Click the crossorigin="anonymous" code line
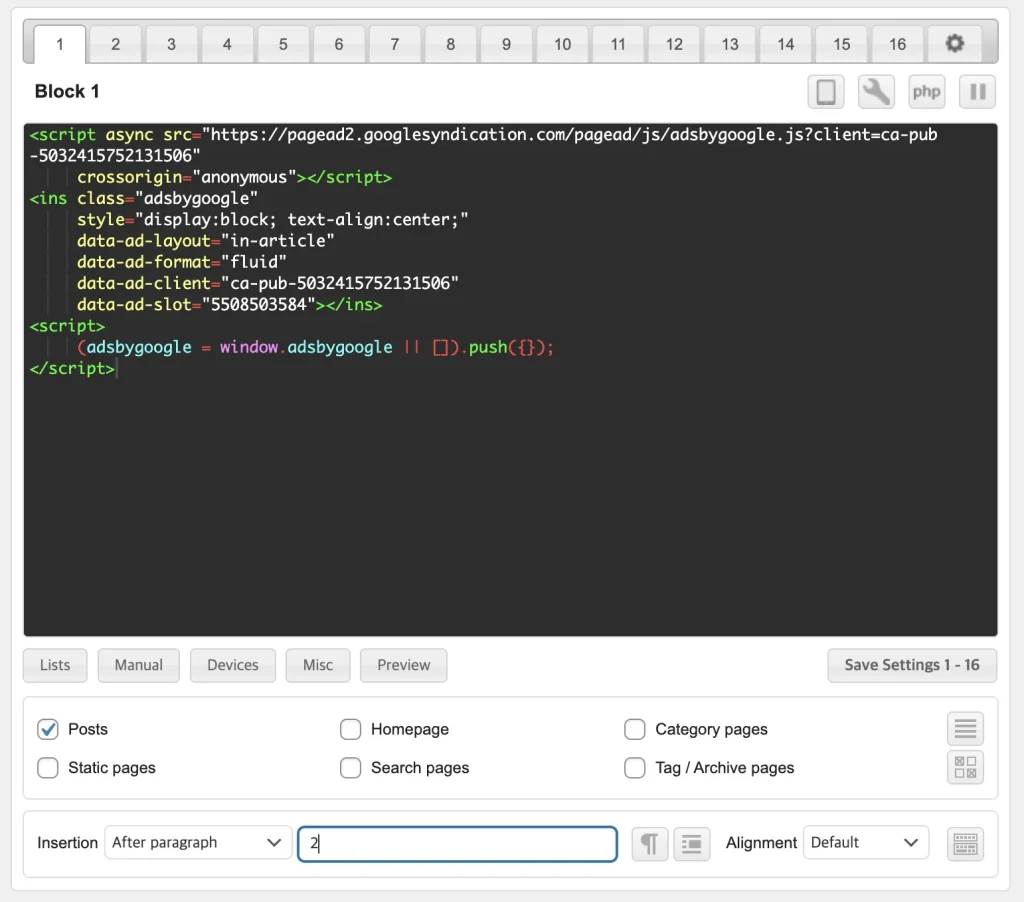Screen dimensions: 1024x902 tap(234, 177)
